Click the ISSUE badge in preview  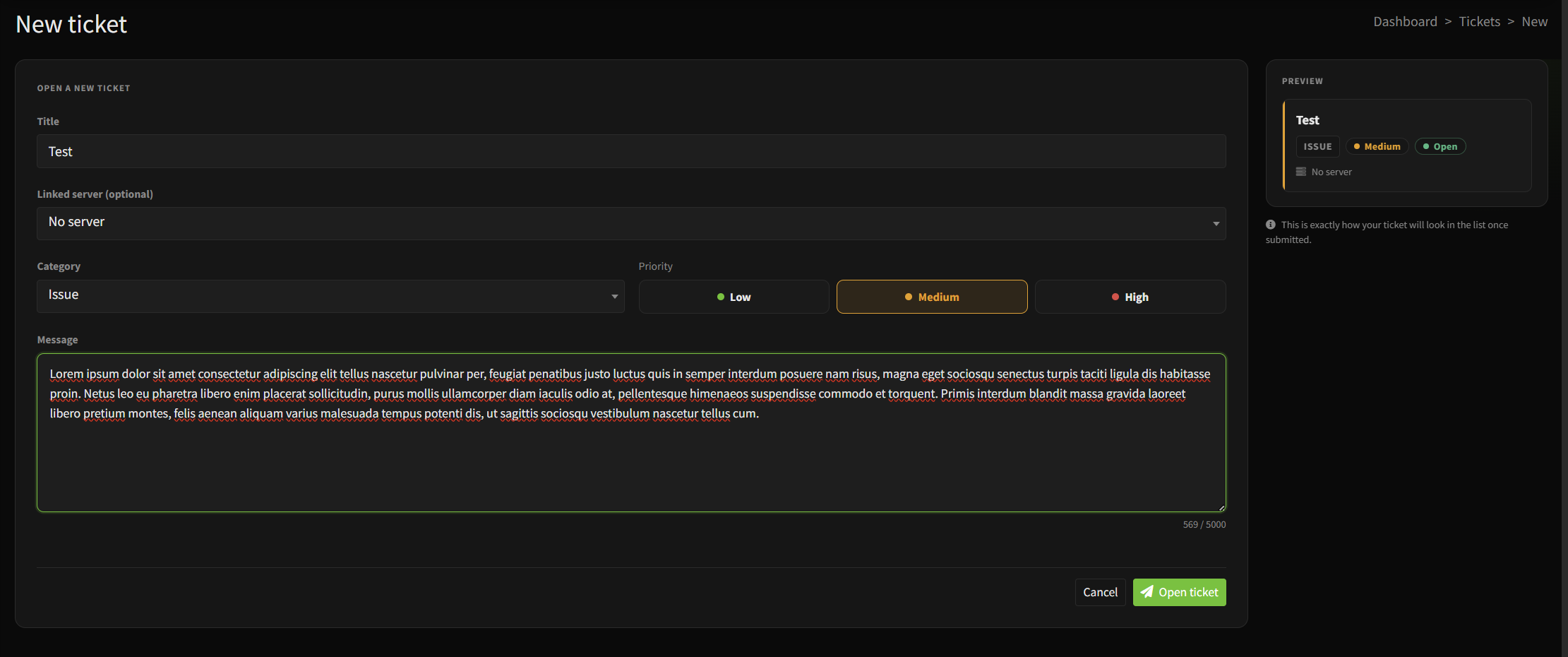[1317, 146]
